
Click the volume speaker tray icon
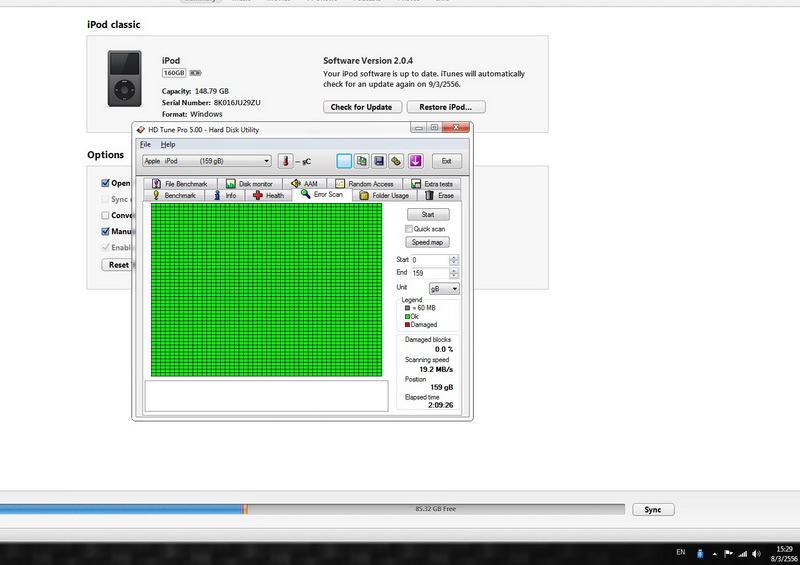[757, 552]
